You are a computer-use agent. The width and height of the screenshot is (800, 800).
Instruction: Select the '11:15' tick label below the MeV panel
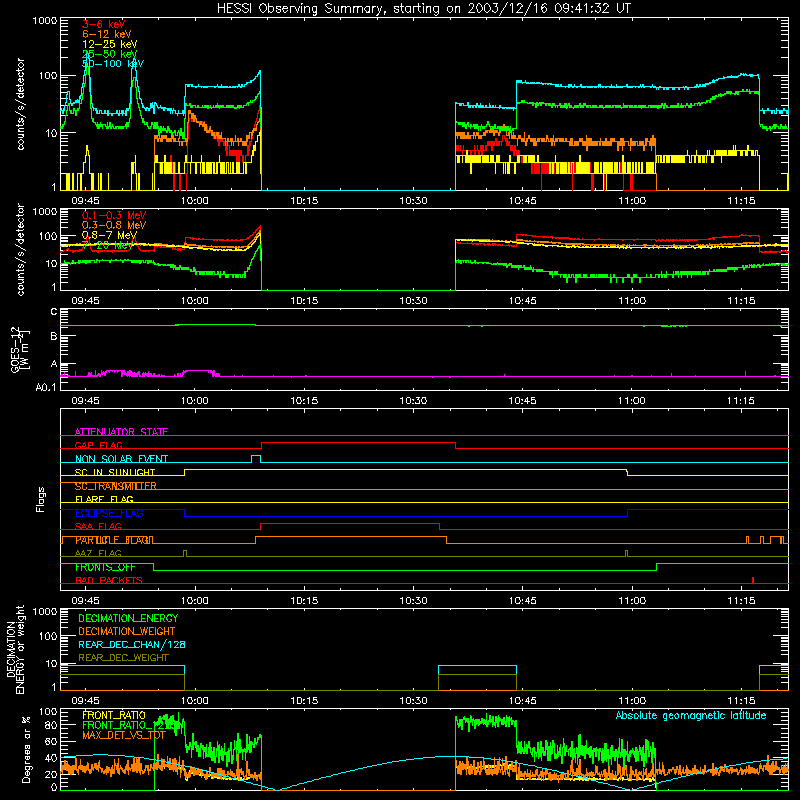tap(741, 301)
